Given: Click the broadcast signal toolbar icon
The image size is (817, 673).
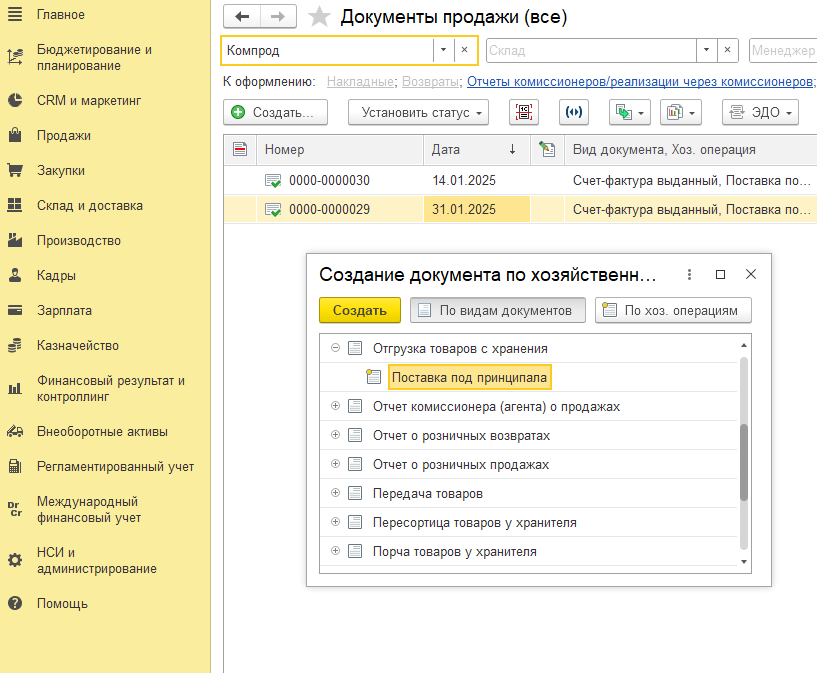Looking at the screenshot, I should (574, 113).
